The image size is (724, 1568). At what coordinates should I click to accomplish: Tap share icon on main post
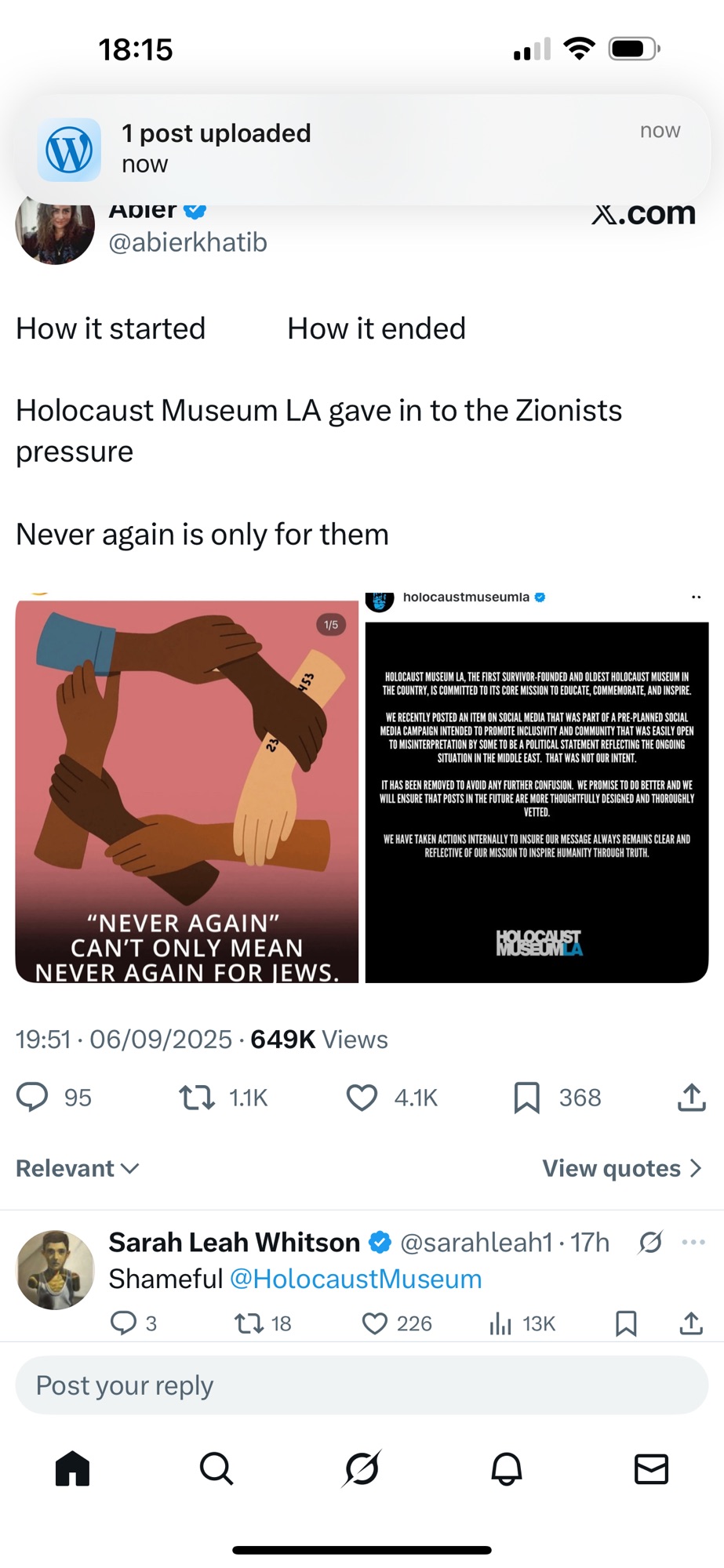[x=691, y=1097]
